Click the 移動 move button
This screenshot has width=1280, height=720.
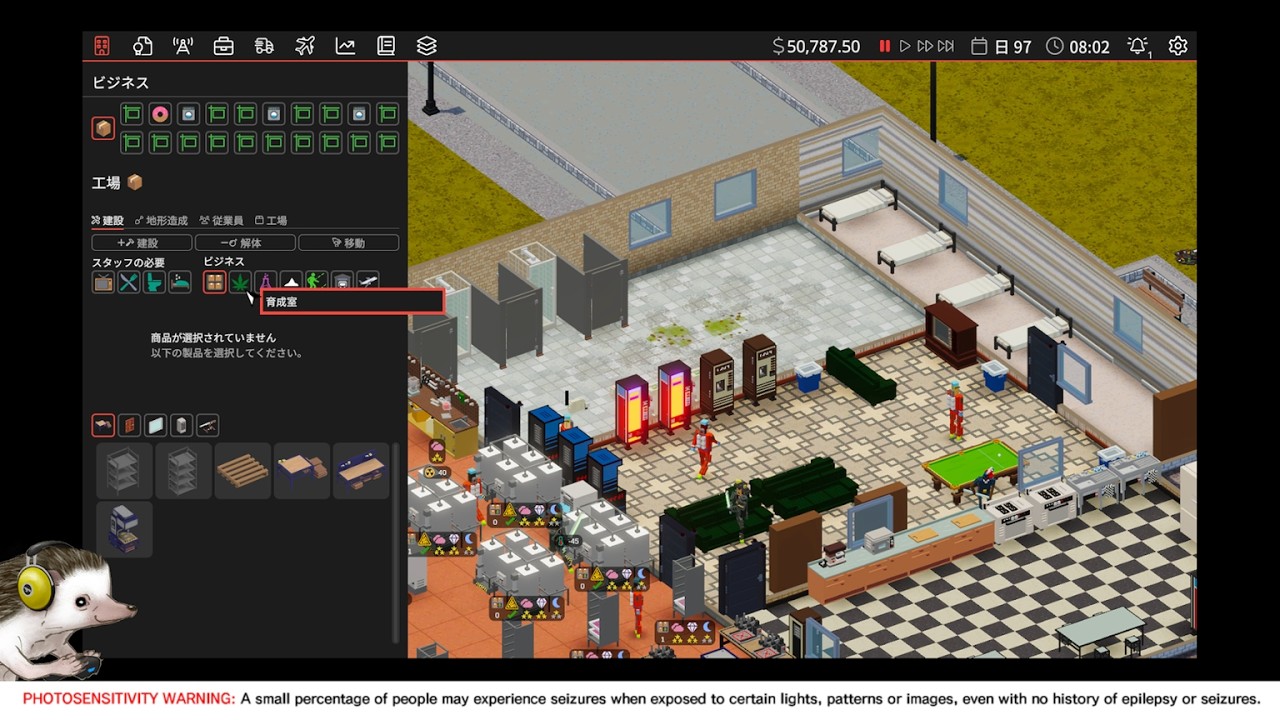click(x=349, y=243)
